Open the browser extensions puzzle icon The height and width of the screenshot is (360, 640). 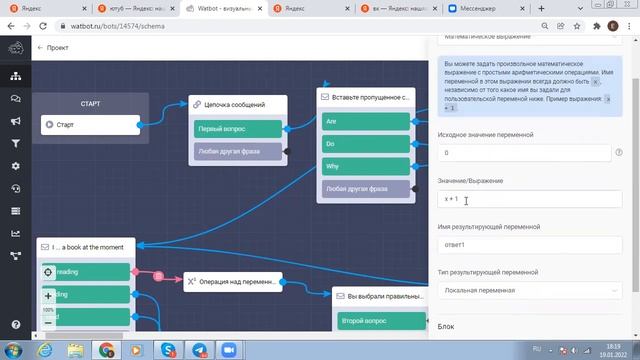[x=596, y=26]
